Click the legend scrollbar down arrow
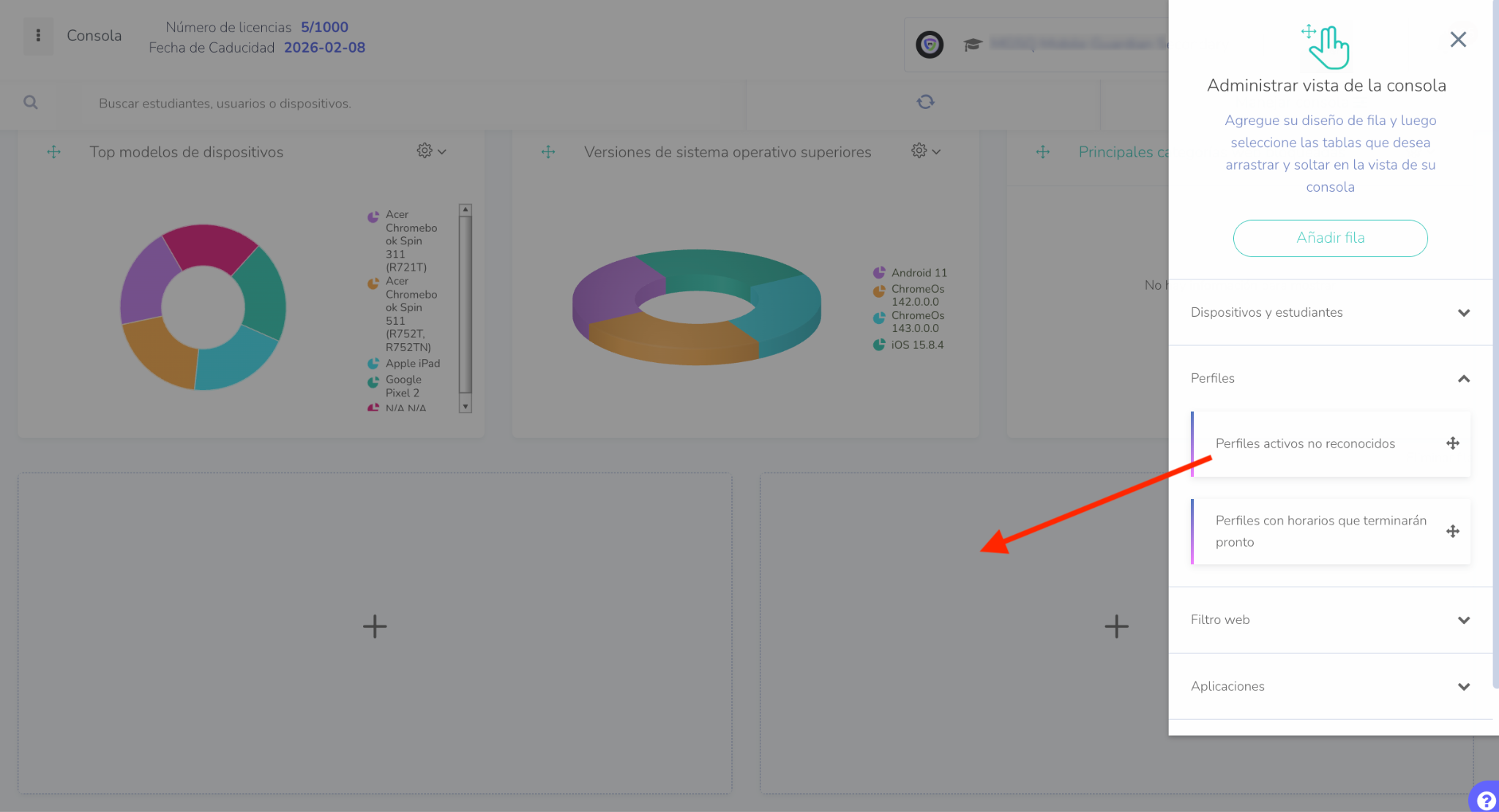 pos(466,407)
